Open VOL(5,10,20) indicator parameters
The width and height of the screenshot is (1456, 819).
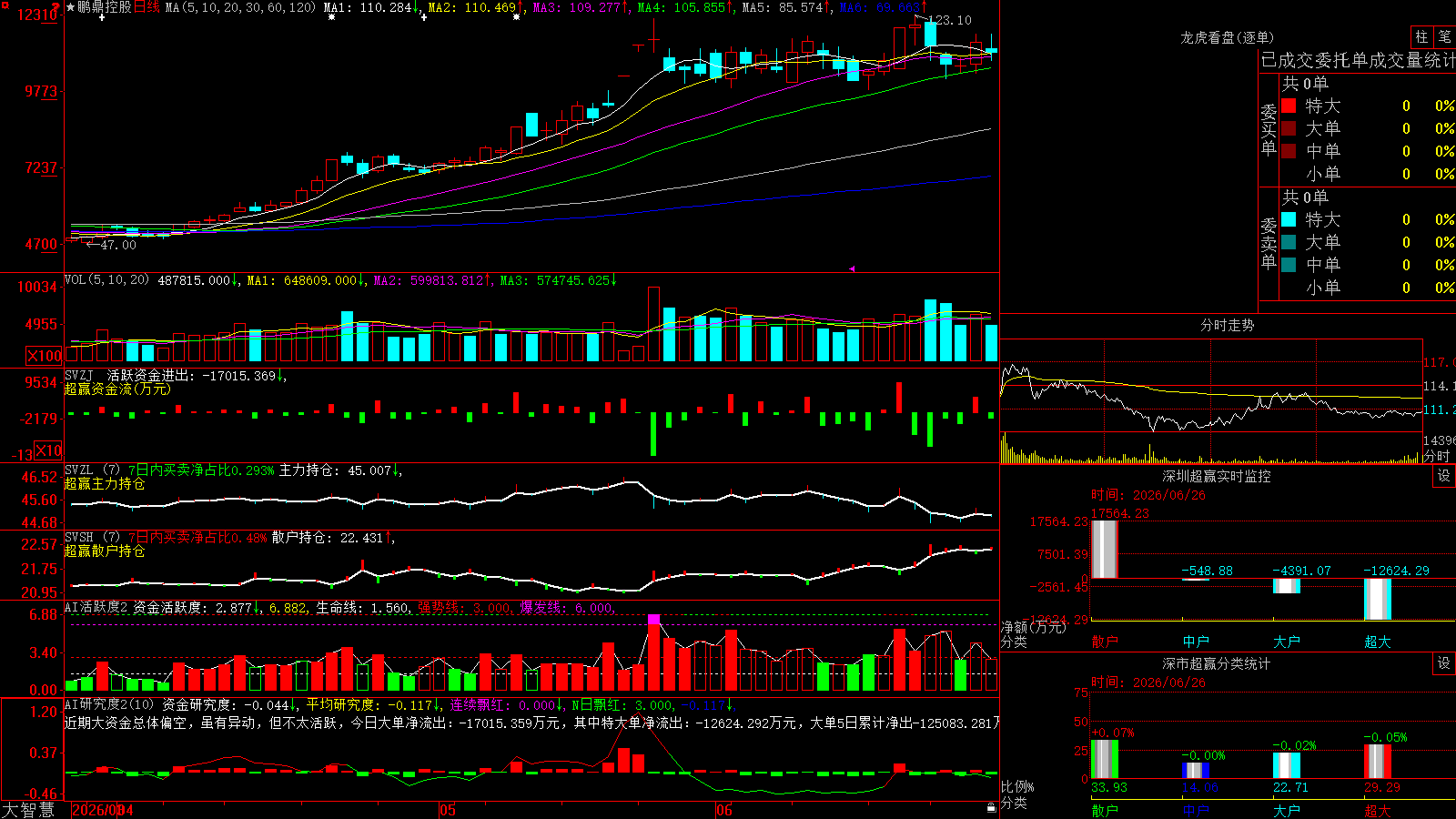pos(106,280)
